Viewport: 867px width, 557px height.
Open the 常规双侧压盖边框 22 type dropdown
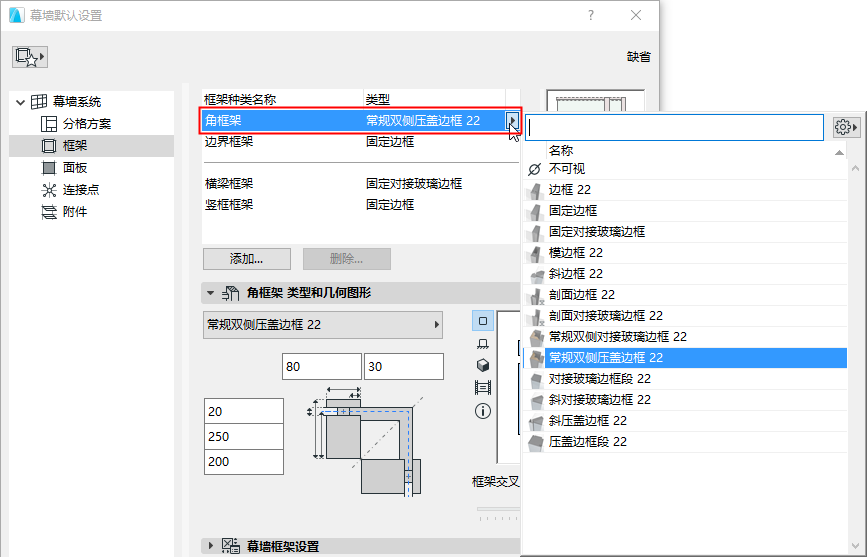[323, 325]
